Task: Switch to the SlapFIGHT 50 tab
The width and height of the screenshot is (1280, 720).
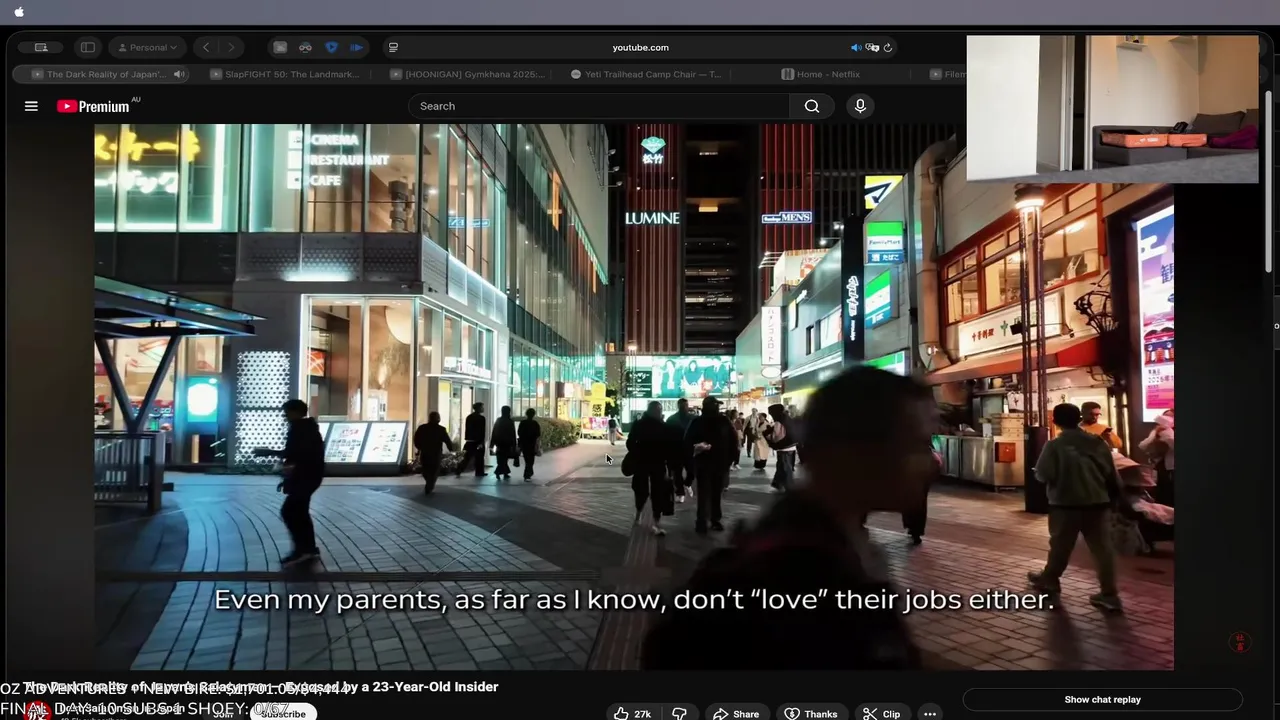Action: coord(284,74)
